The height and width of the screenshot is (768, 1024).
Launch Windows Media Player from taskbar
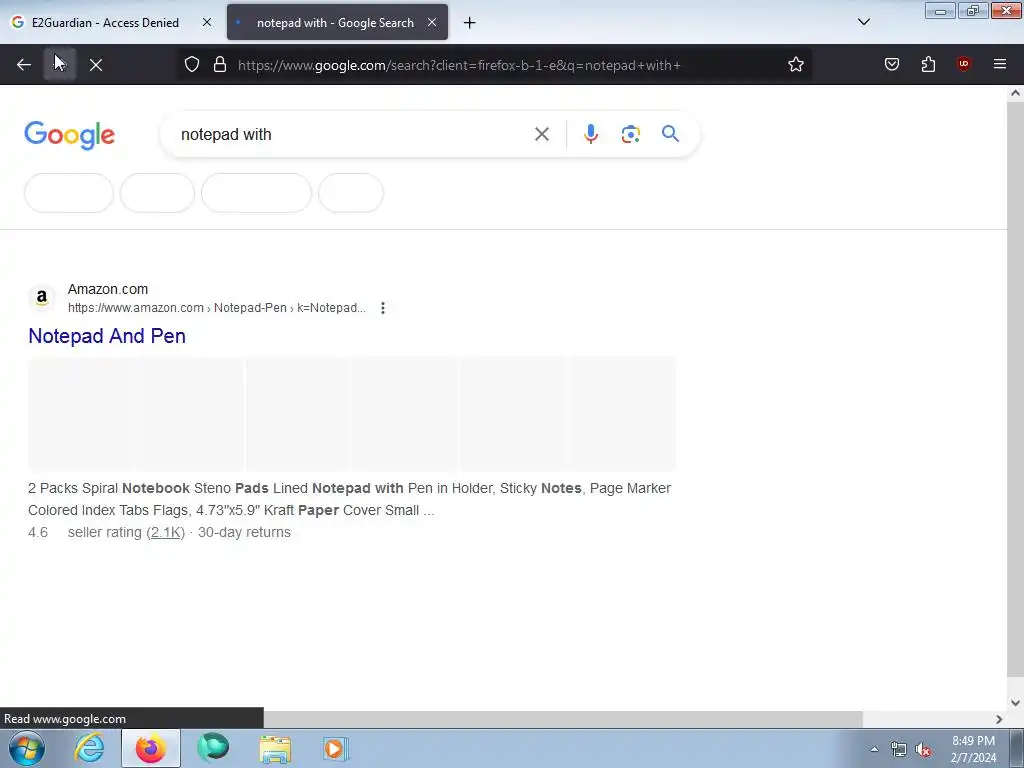336,748
